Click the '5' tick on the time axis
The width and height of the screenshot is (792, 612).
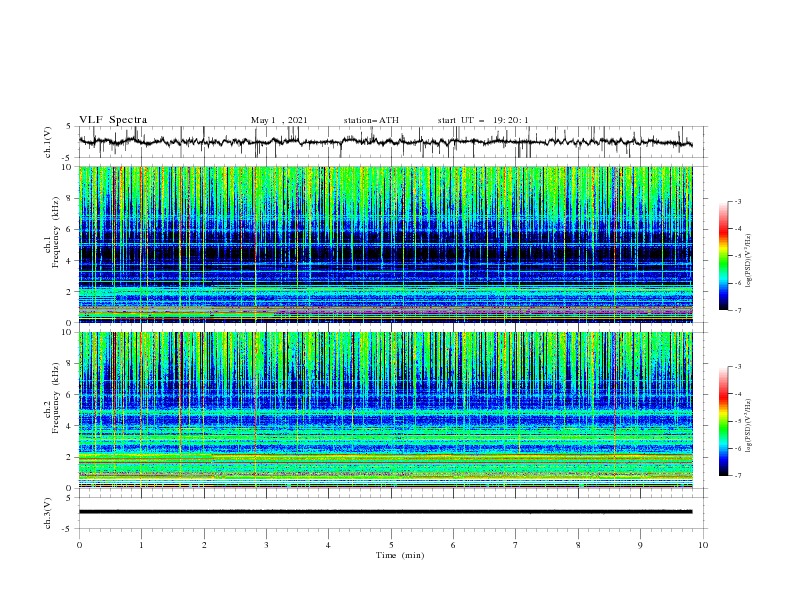click(391, 545)
